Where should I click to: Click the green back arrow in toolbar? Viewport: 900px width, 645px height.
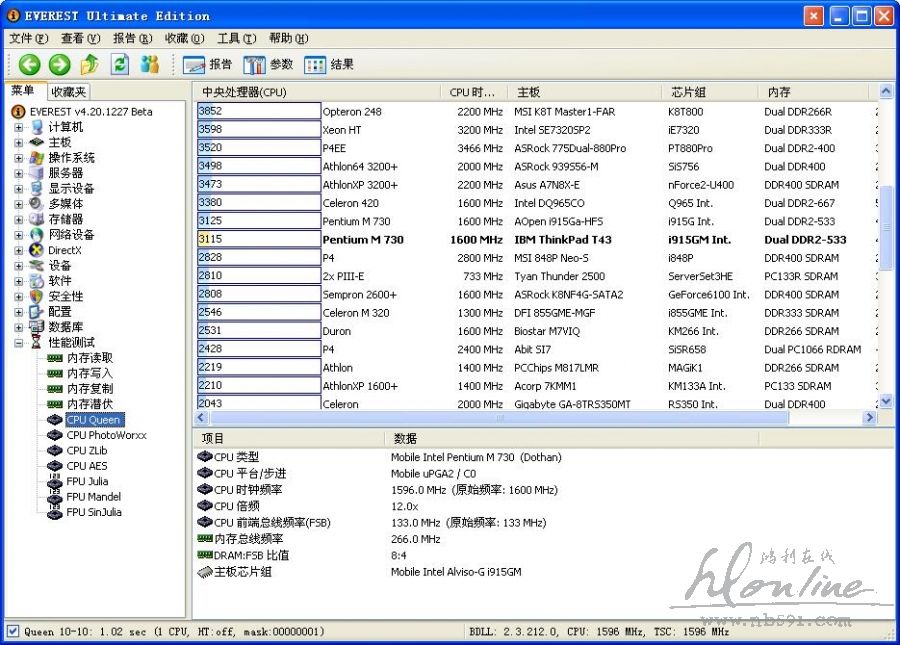pos(29,65)
